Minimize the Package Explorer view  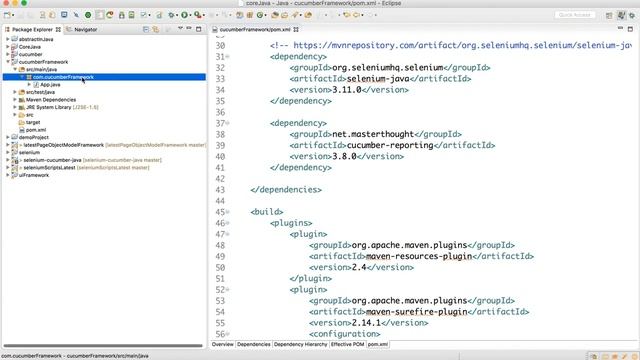pyautogui.click(x=189, y=29)
